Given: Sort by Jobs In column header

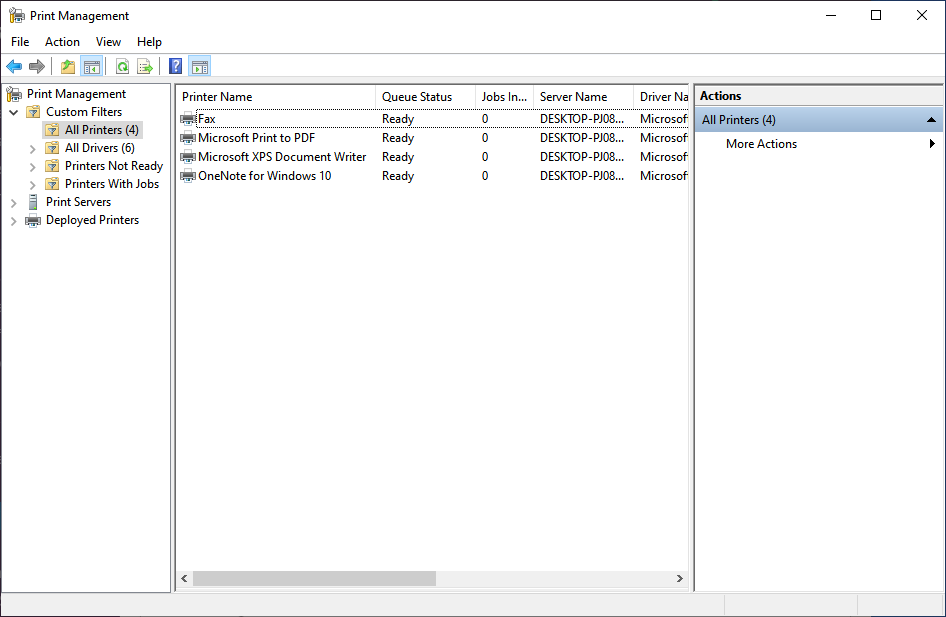Looking at the screenshot, I should click(x=504, y=97).
